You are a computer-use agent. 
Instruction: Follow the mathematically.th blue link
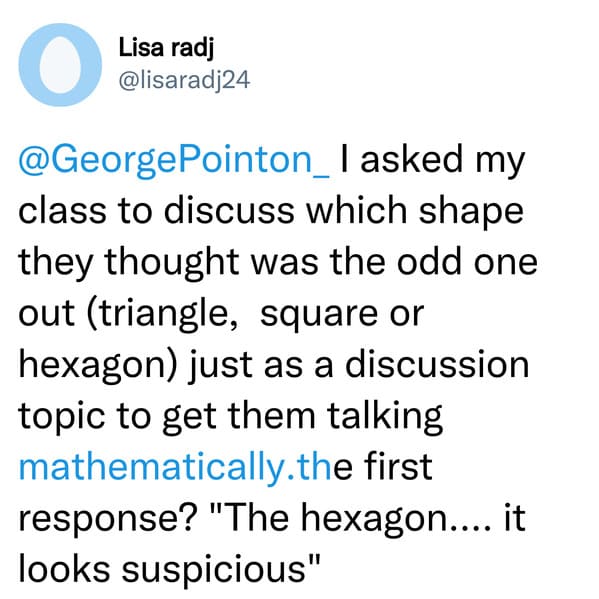[175, 466]
